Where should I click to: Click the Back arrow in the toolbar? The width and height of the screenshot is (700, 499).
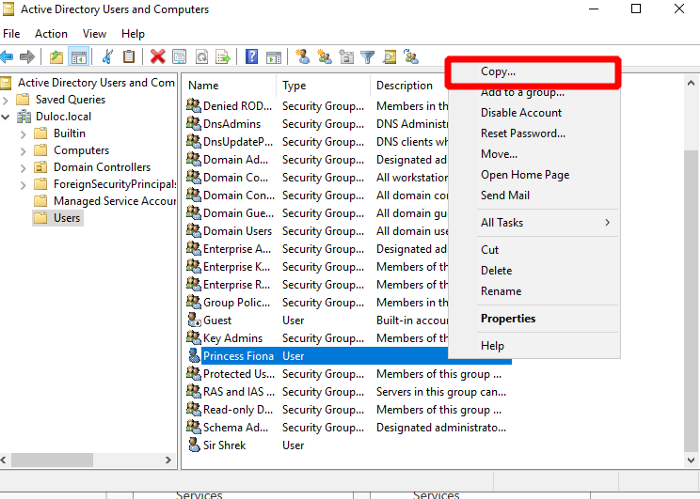coord(7,57)
